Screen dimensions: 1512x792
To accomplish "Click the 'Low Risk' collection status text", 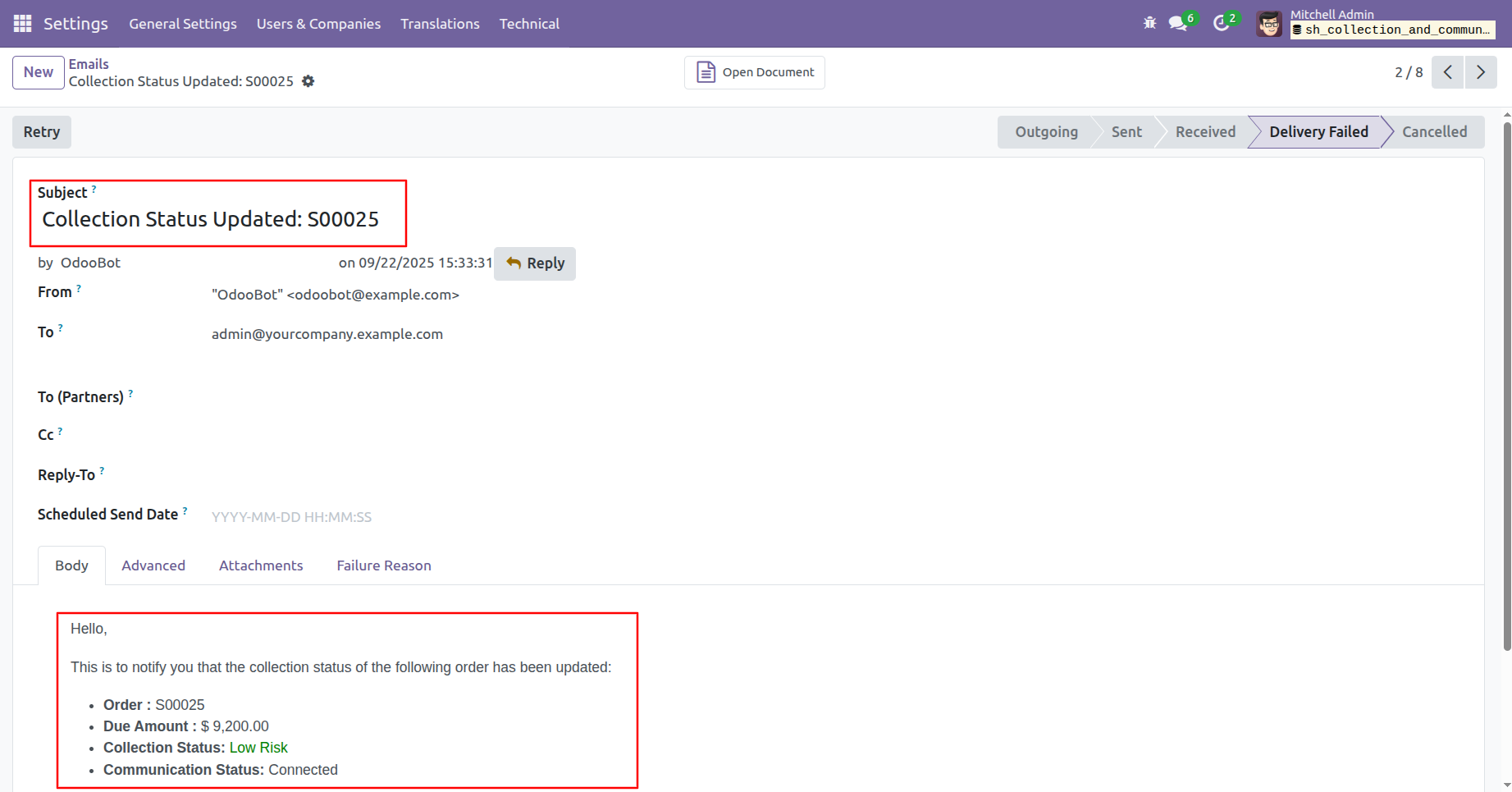I will (x=258, y=748).
